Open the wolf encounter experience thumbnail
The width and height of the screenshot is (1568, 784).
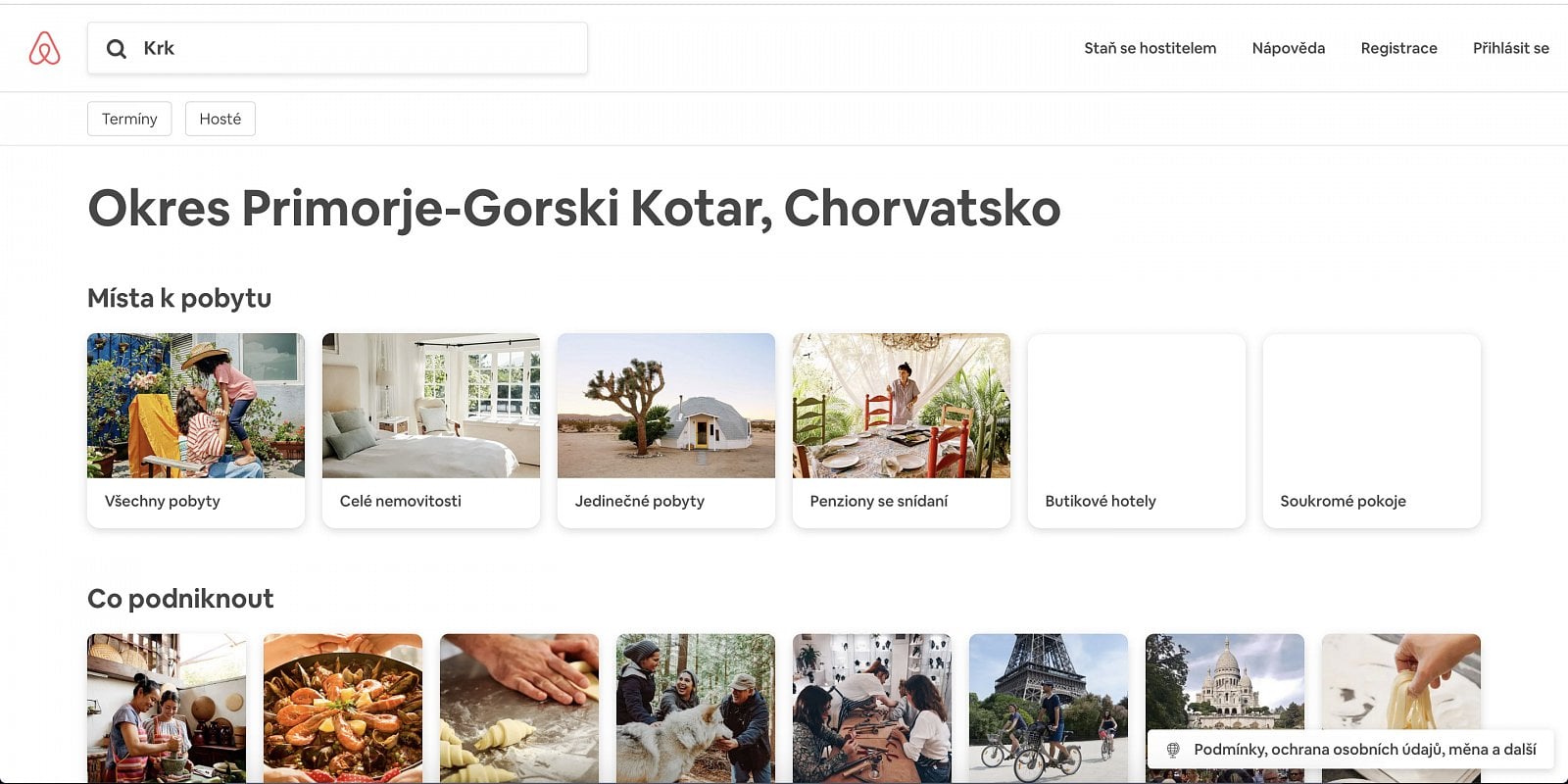[x=696, y=709]
